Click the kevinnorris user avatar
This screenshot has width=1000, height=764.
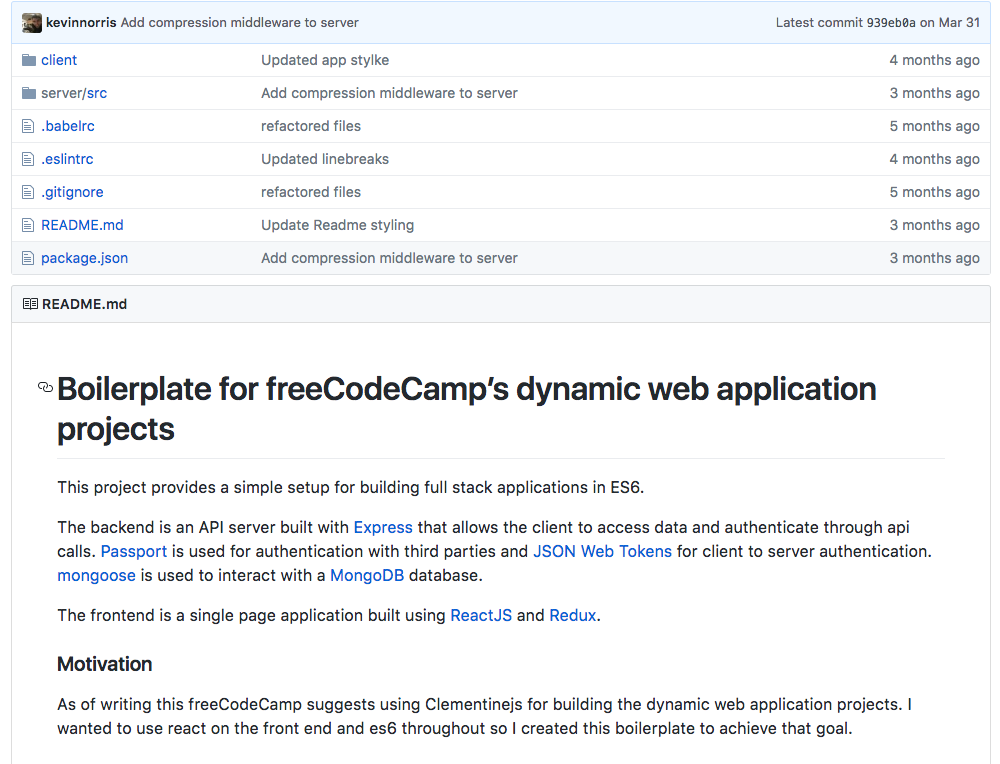[x=32, y=23]
